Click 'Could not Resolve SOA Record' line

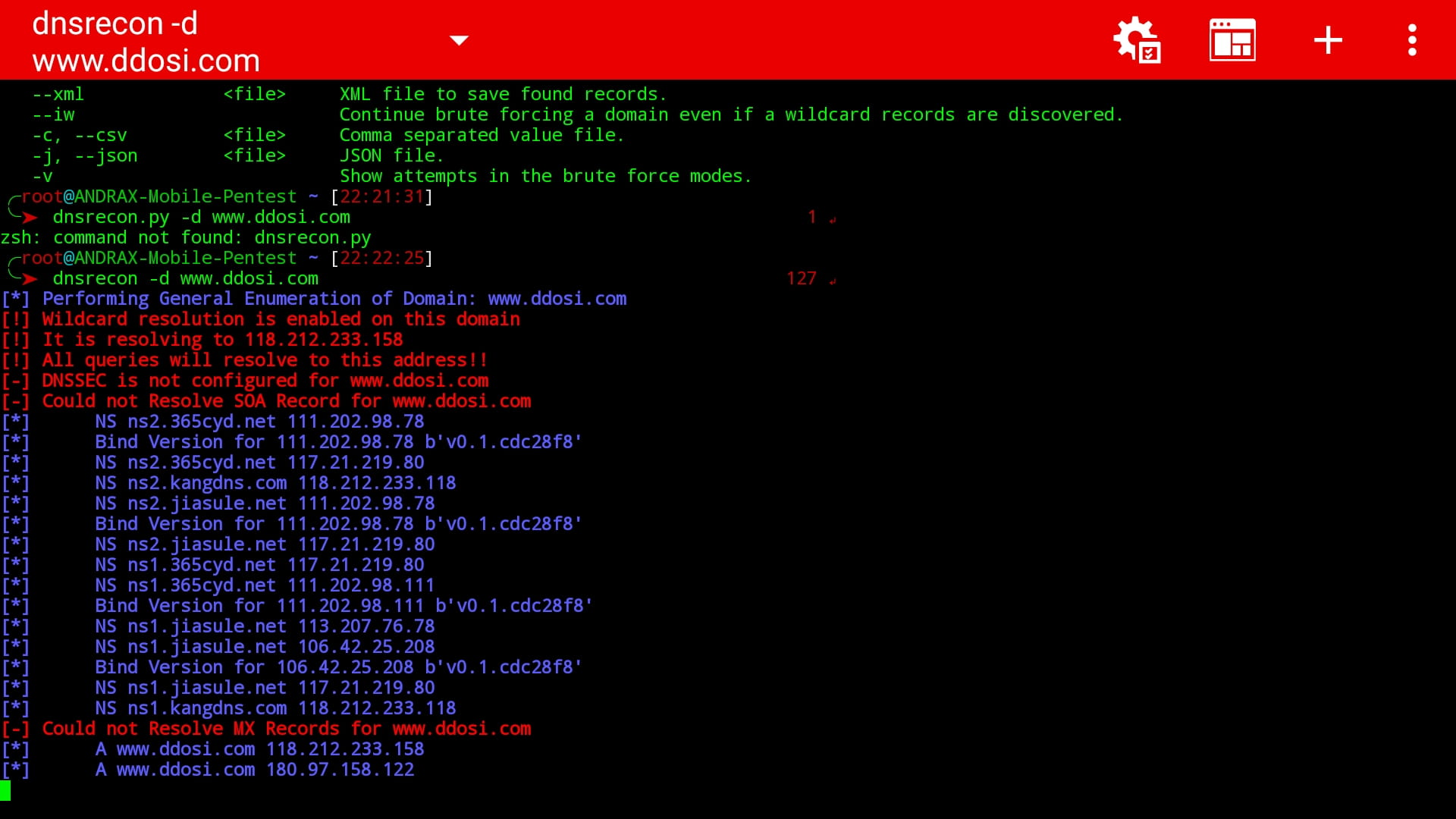coord(266,401)
